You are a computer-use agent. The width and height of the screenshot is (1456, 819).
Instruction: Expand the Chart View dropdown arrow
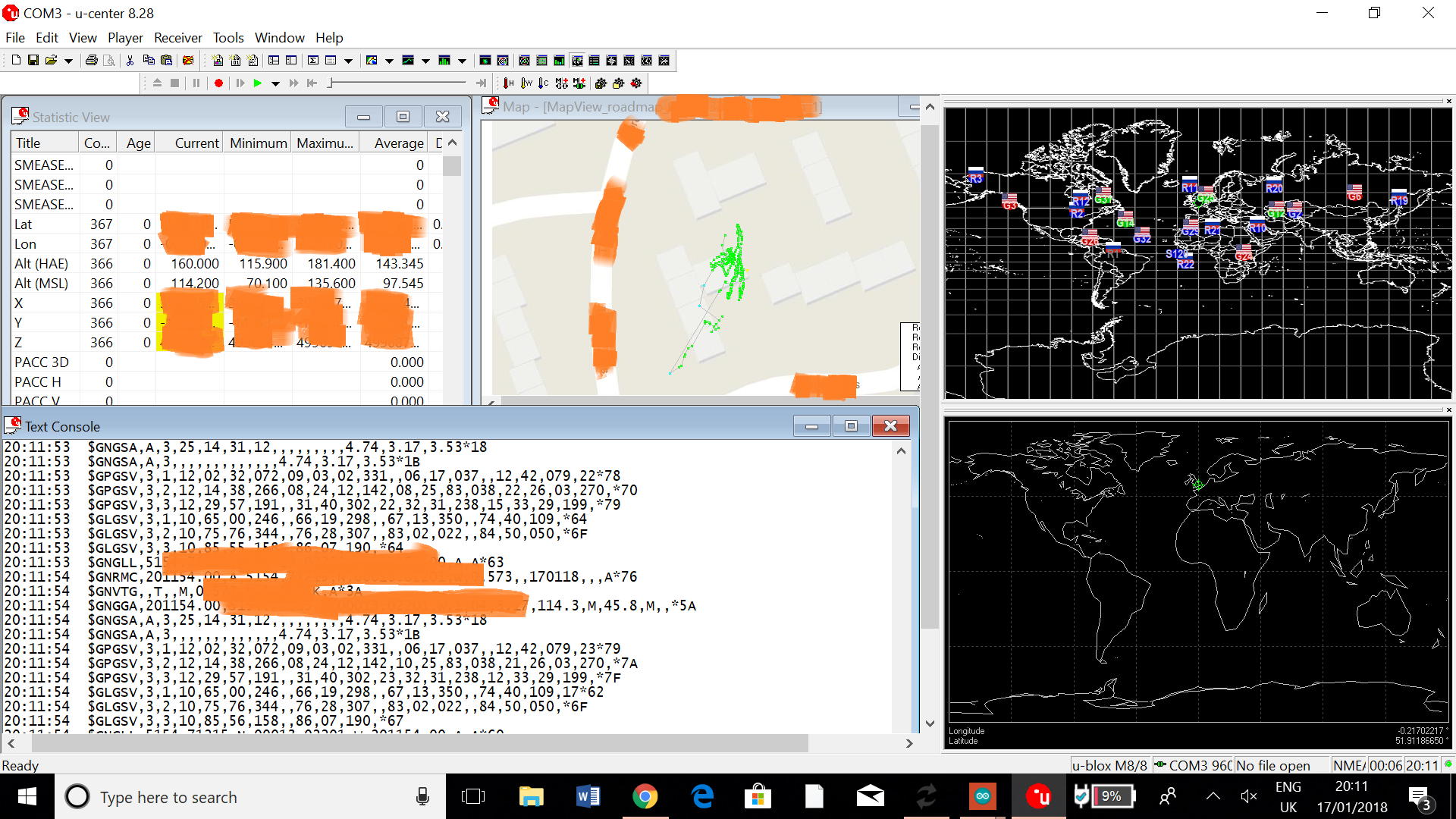point(425,61)
